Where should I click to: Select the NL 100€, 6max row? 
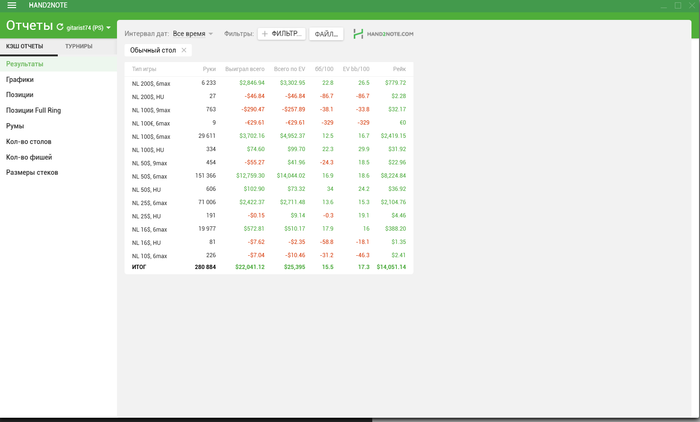(x=269, y=123)
